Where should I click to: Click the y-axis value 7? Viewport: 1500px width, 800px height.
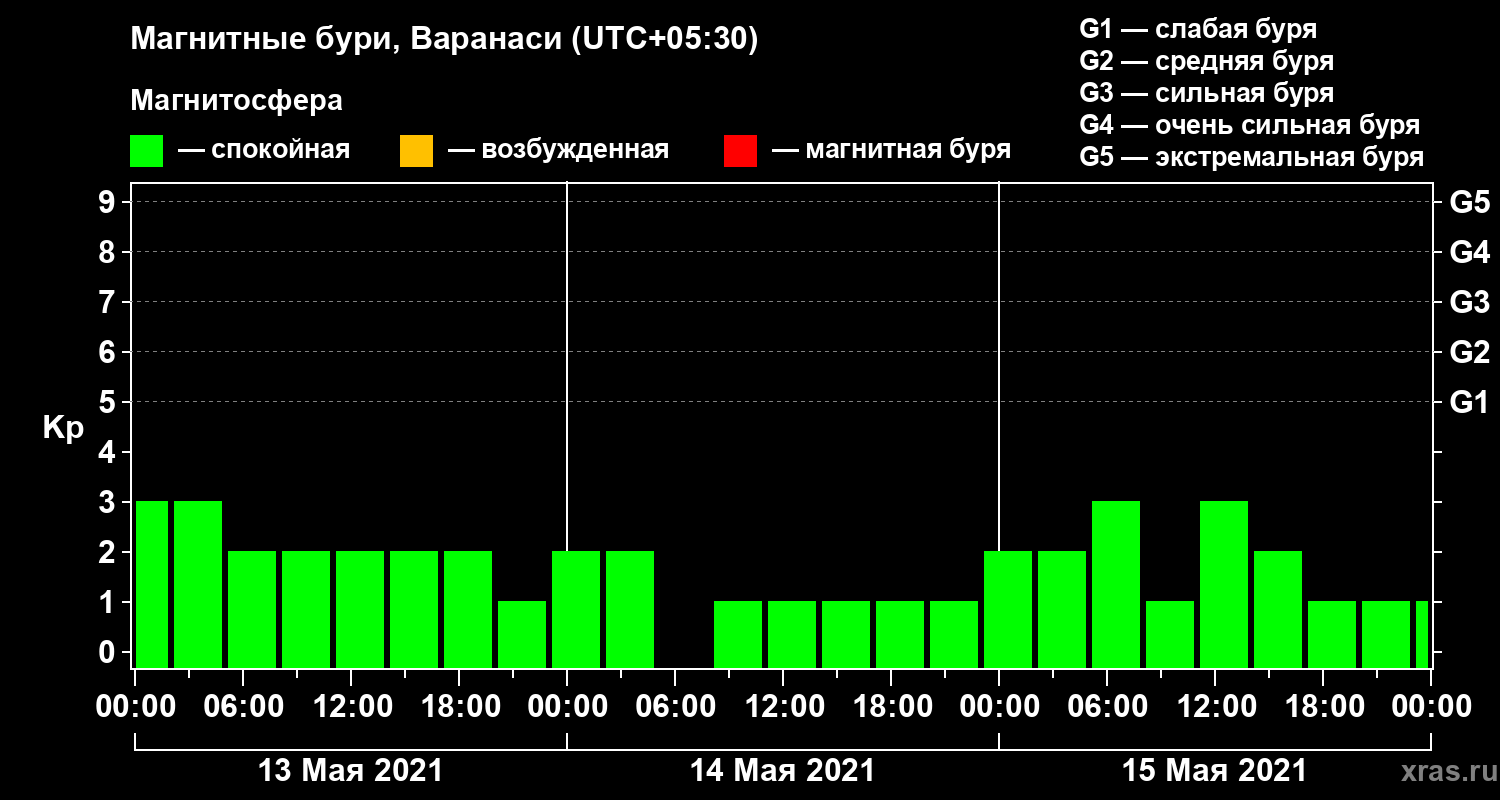(109, 303)
